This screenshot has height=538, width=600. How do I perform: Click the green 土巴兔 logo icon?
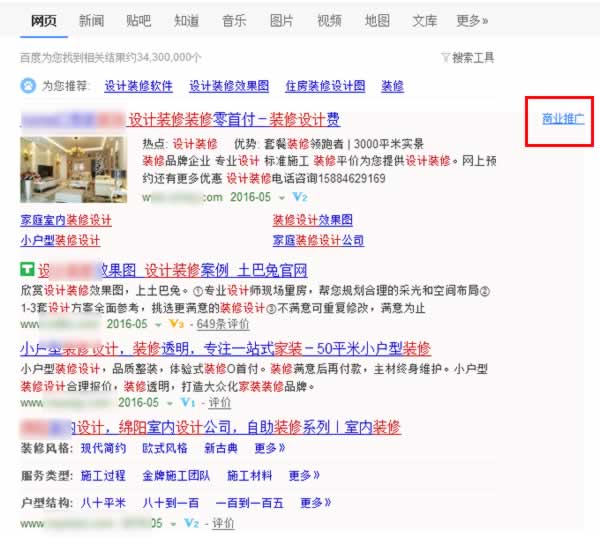[x=27, y=270]
